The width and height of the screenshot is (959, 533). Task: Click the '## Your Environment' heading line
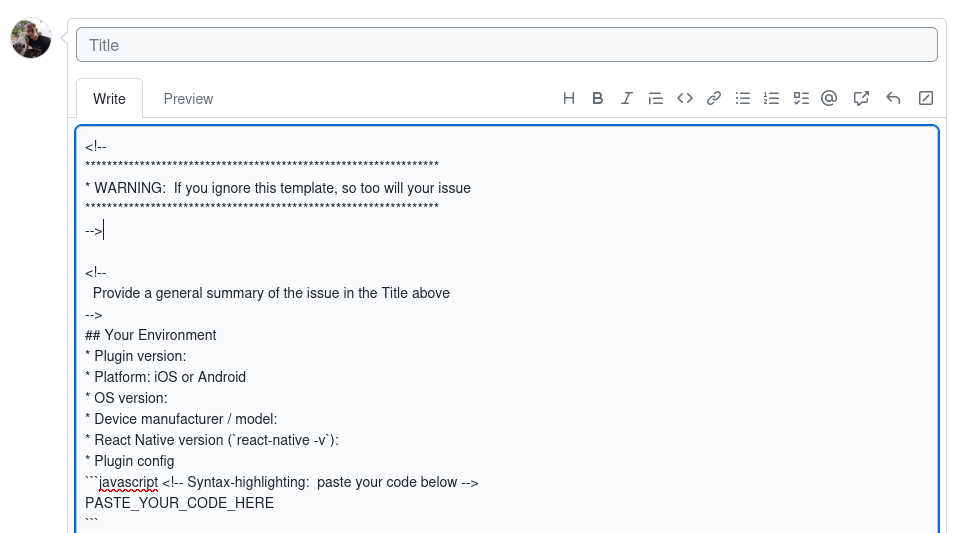[150, 335]
